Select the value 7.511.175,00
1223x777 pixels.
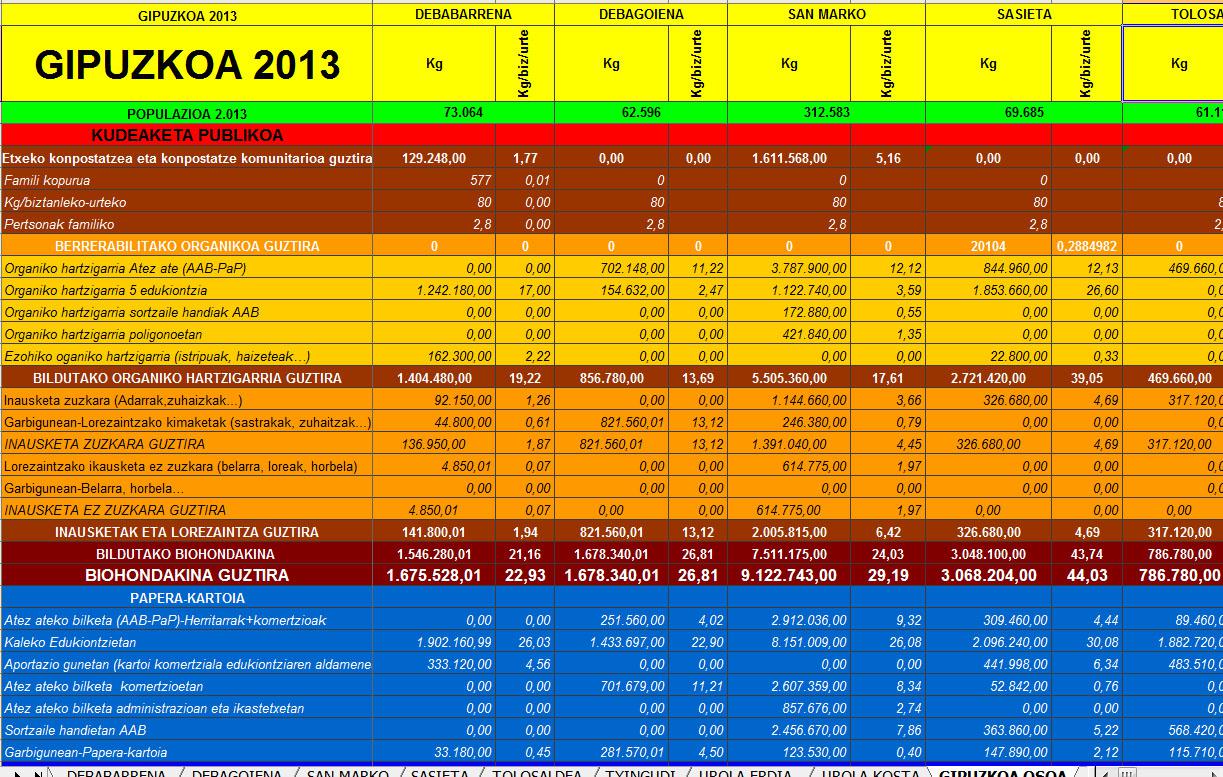789,554
